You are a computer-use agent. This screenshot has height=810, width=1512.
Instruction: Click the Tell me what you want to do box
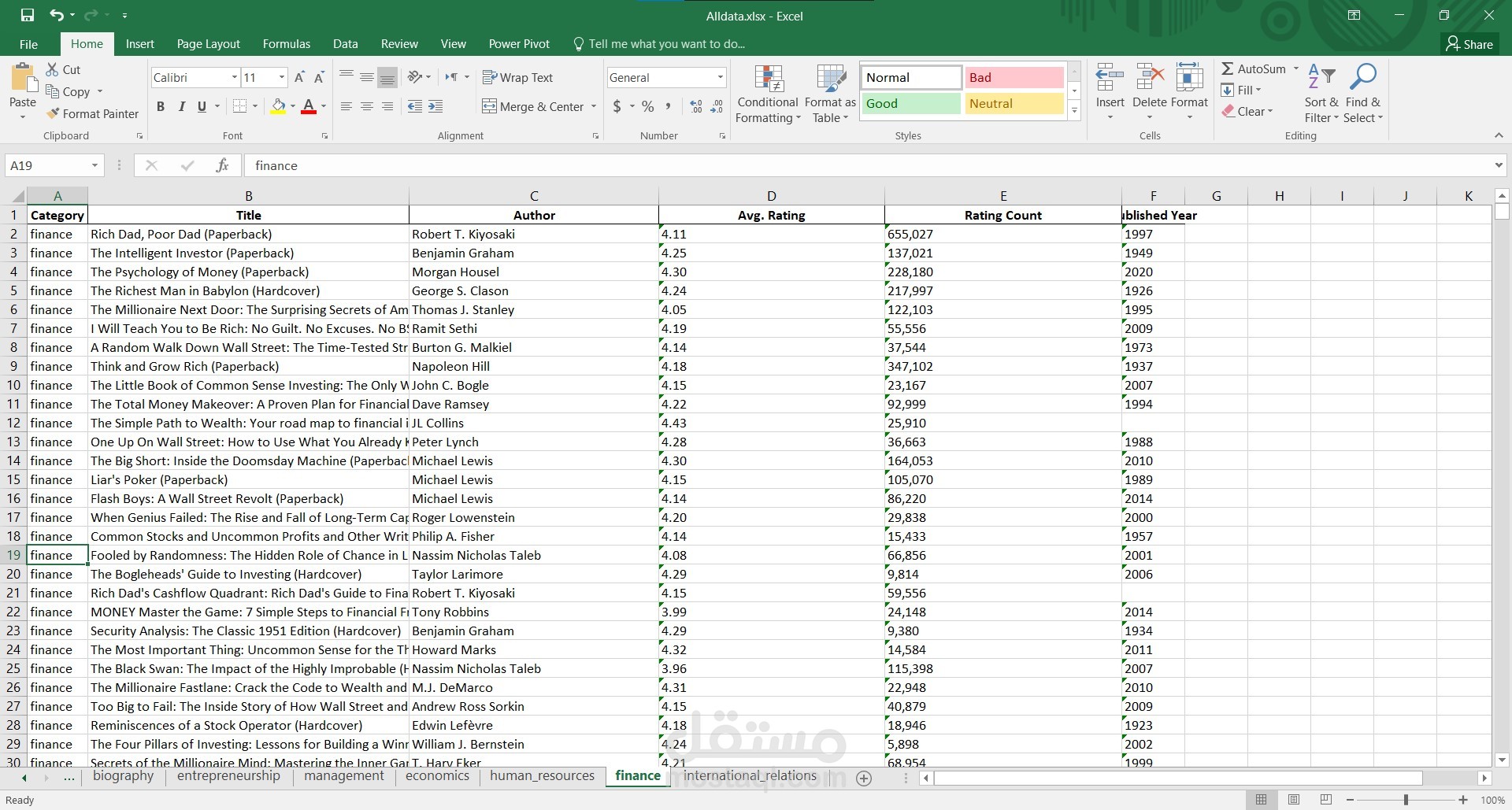coord(658,44)
